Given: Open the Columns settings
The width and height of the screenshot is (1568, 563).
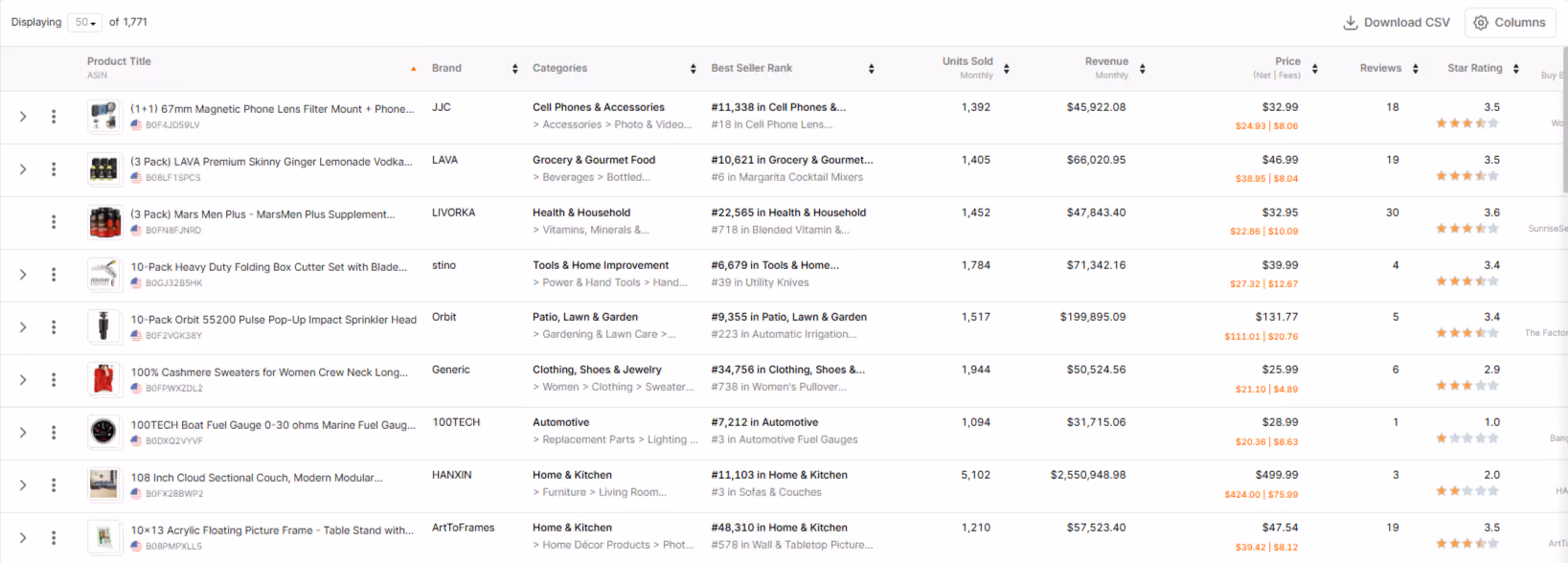Looking at the screenshot, I should point(1509,22).
